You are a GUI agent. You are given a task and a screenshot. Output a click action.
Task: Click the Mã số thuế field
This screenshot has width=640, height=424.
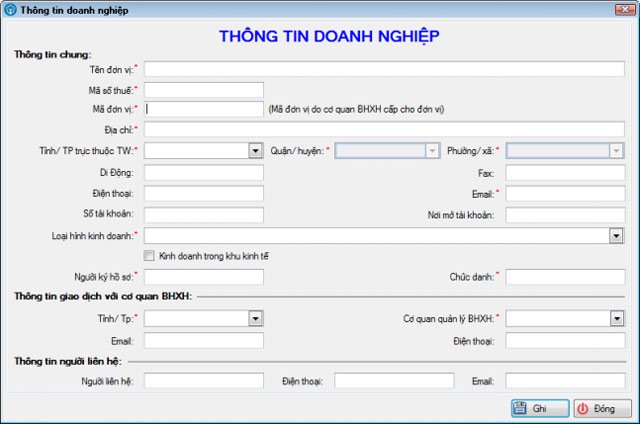coord(204,90)
